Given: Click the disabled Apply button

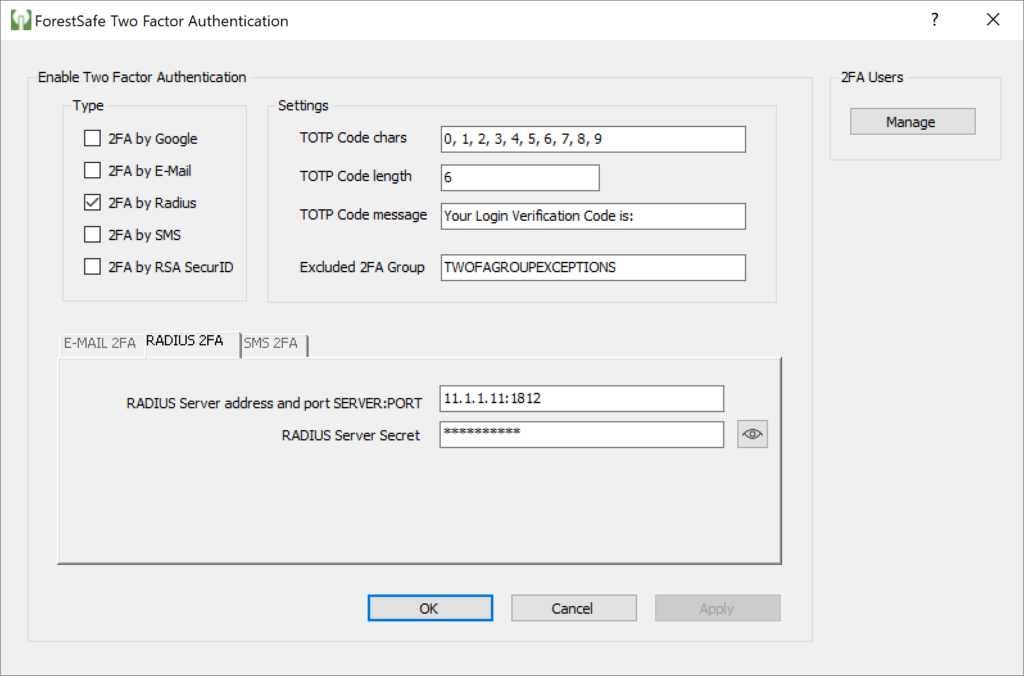Looking at the screenshot, I should 717,607.
